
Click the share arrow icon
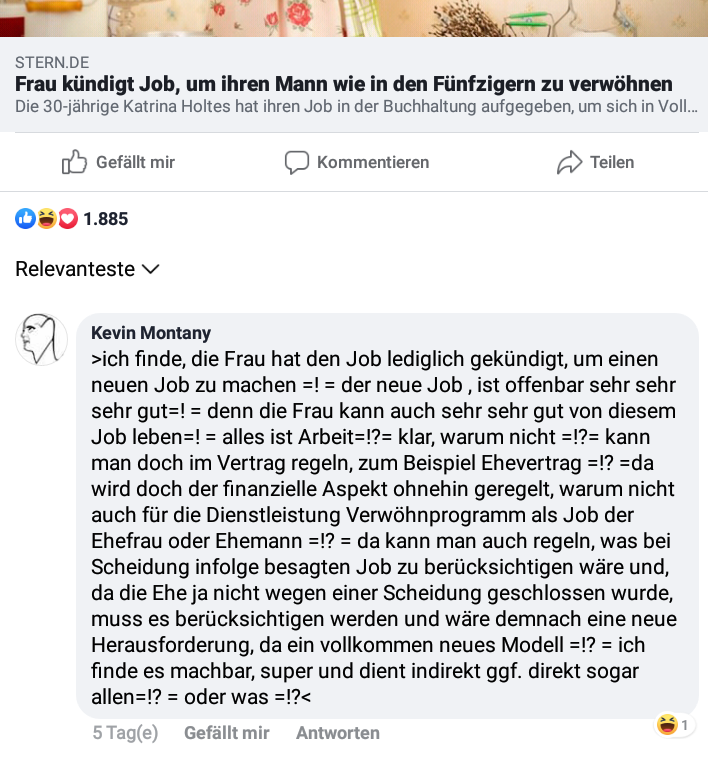(569, 162)
